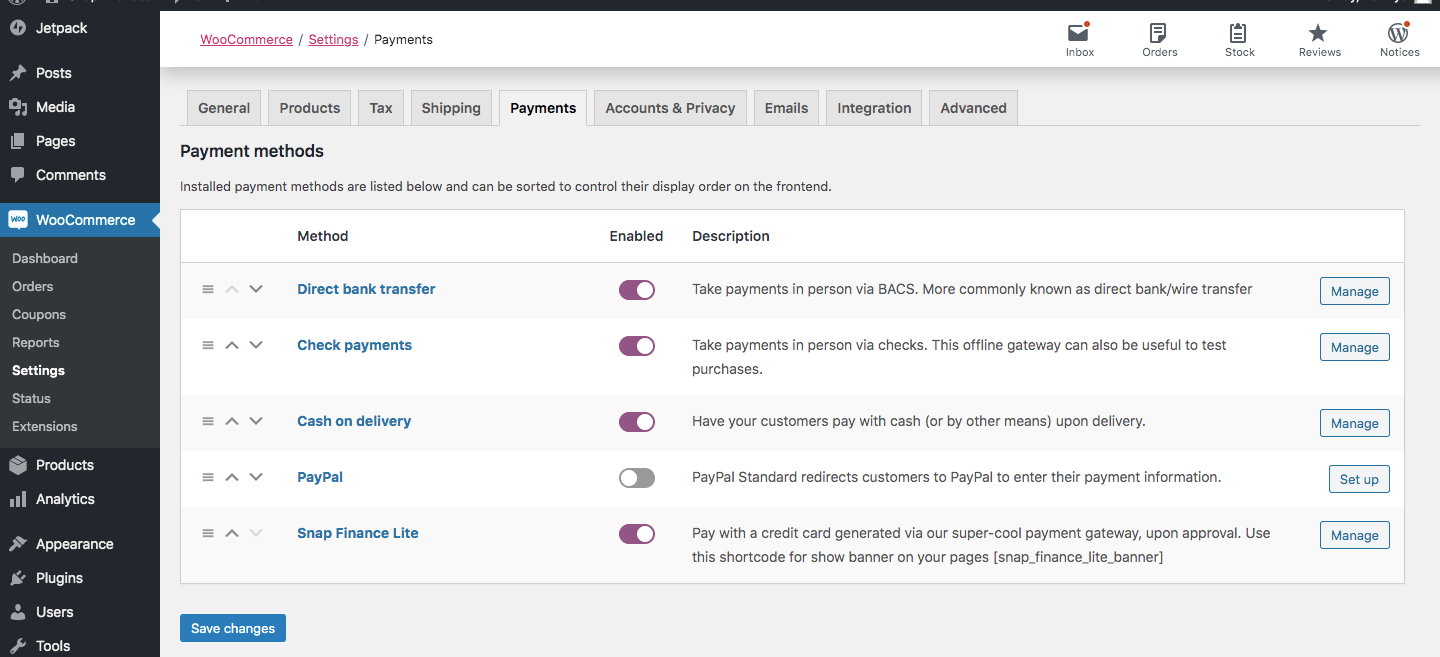This screenshot has height=657, width=1440.
Task: Switch to the Advanced tab
Action: tap(973, 108)
